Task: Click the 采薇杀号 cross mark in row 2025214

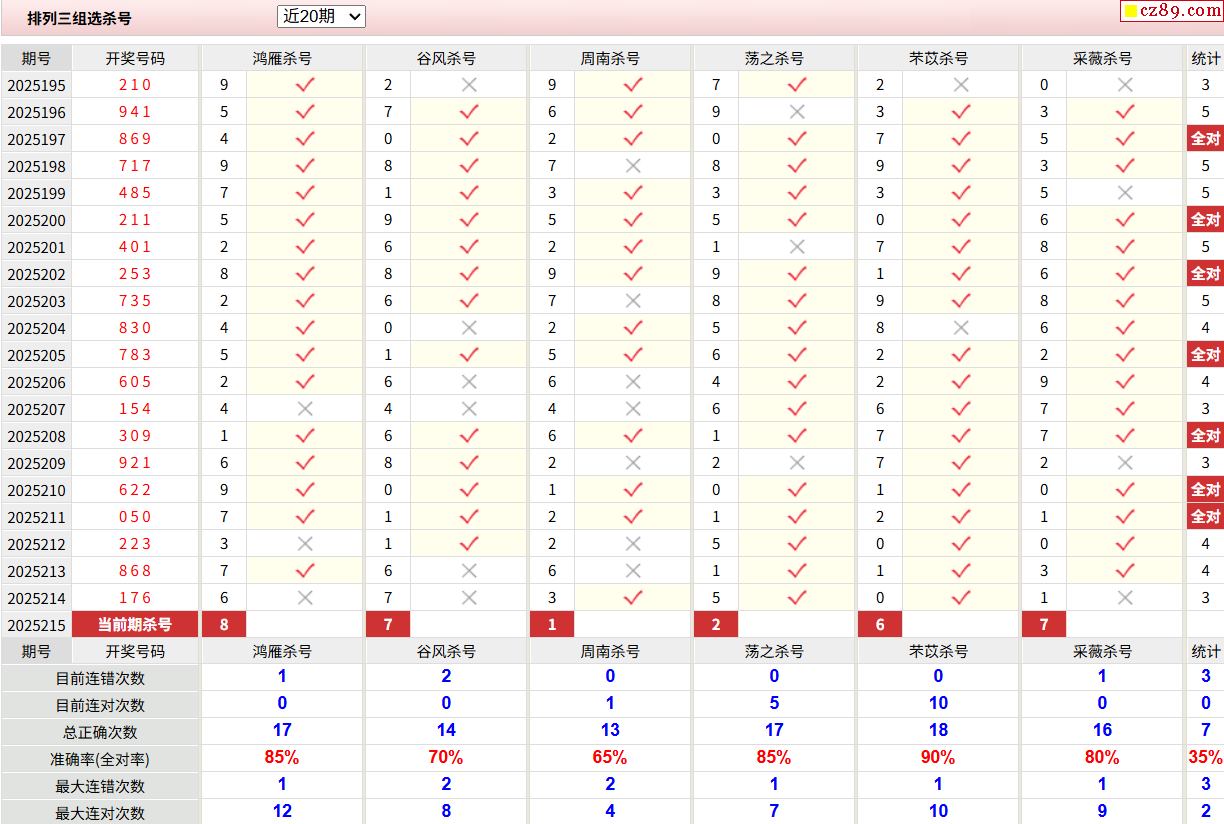Action: pos(1125,598)
